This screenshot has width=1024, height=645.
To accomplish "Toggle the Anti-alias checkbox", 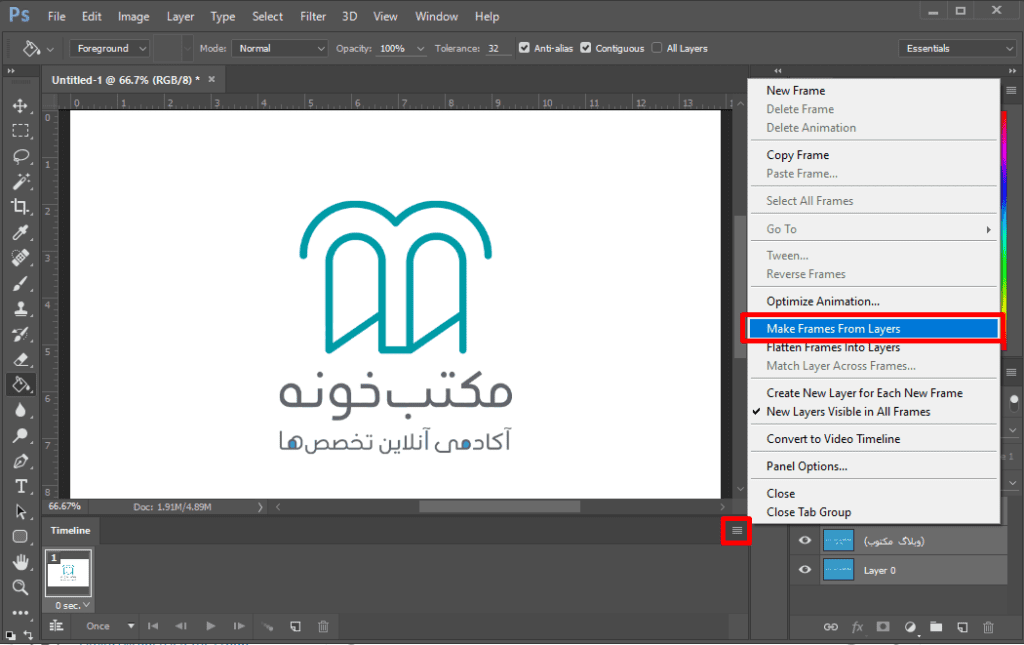I will point(525,48).
